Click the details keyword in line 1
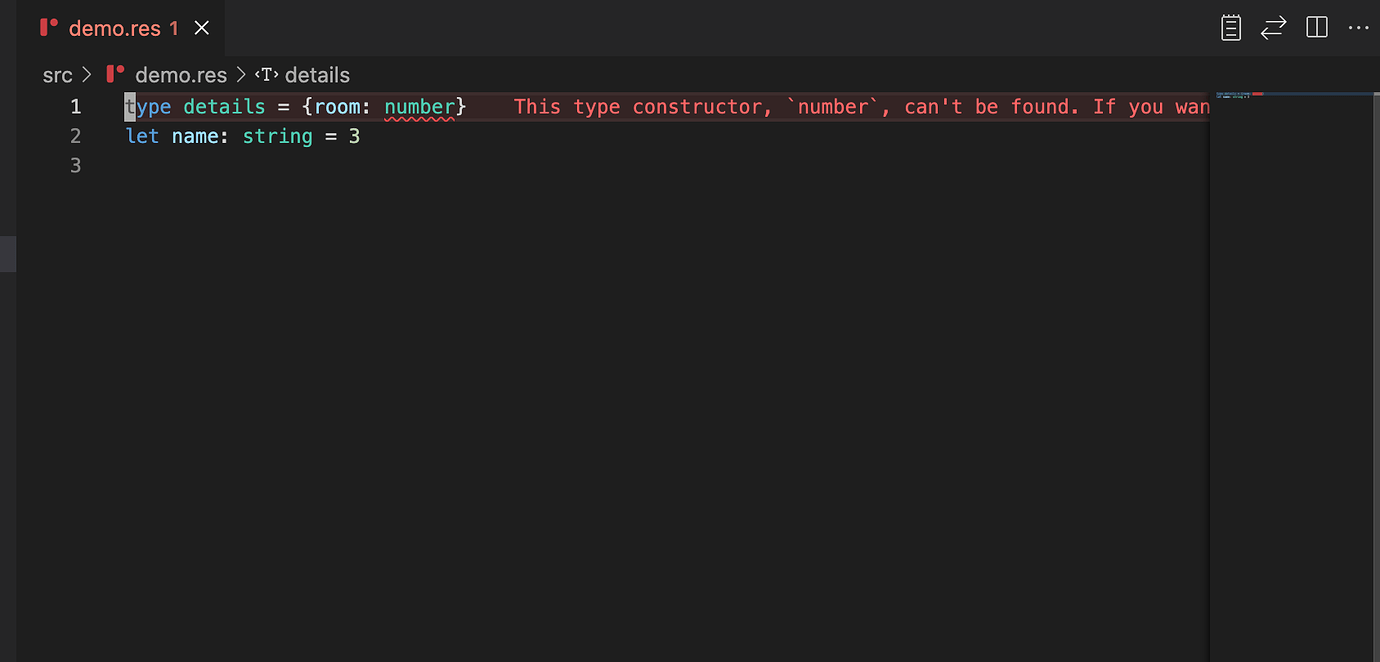Viewport: 1380px width, 662px height. [224, 106]
